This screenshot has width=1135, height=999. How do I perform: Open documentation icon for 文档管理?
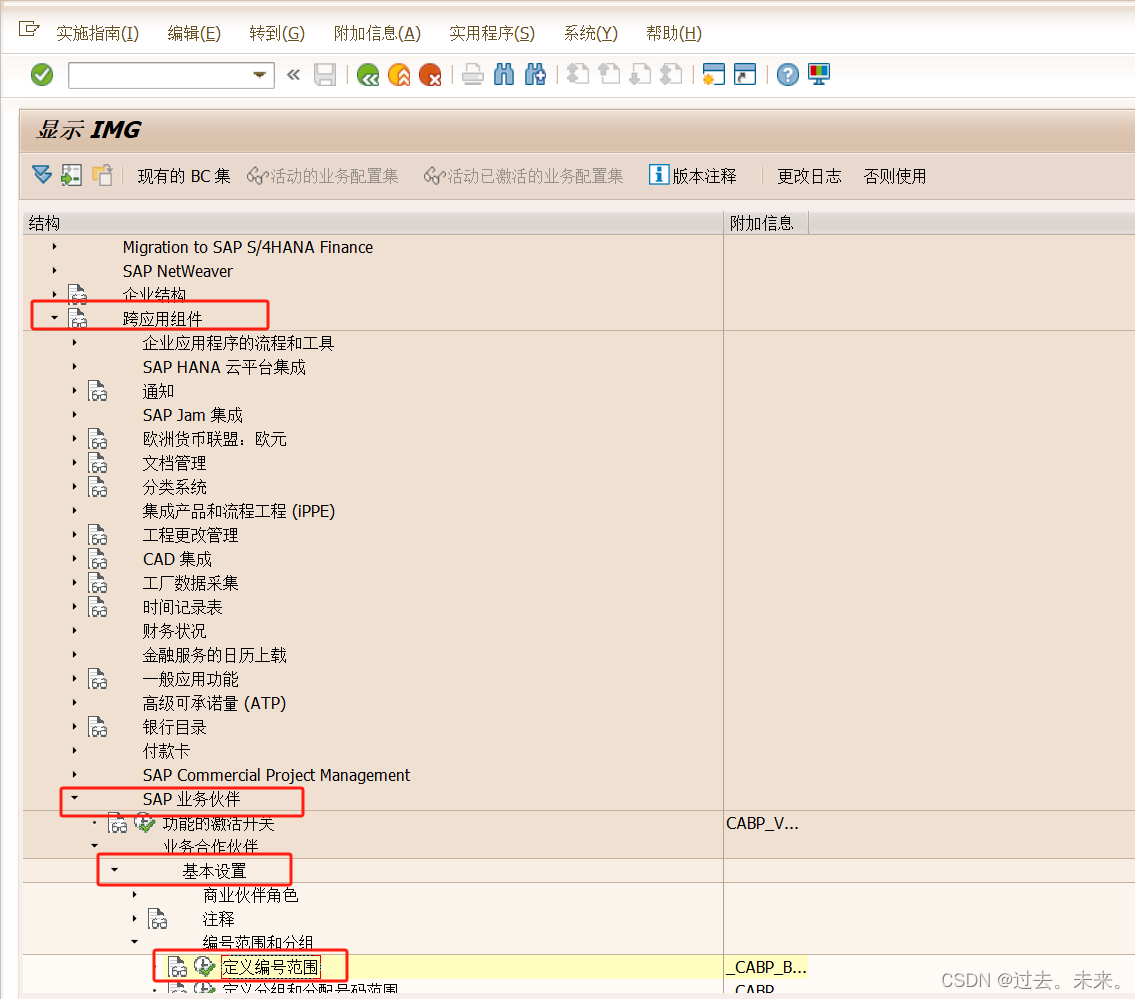[x=98, y=463]
